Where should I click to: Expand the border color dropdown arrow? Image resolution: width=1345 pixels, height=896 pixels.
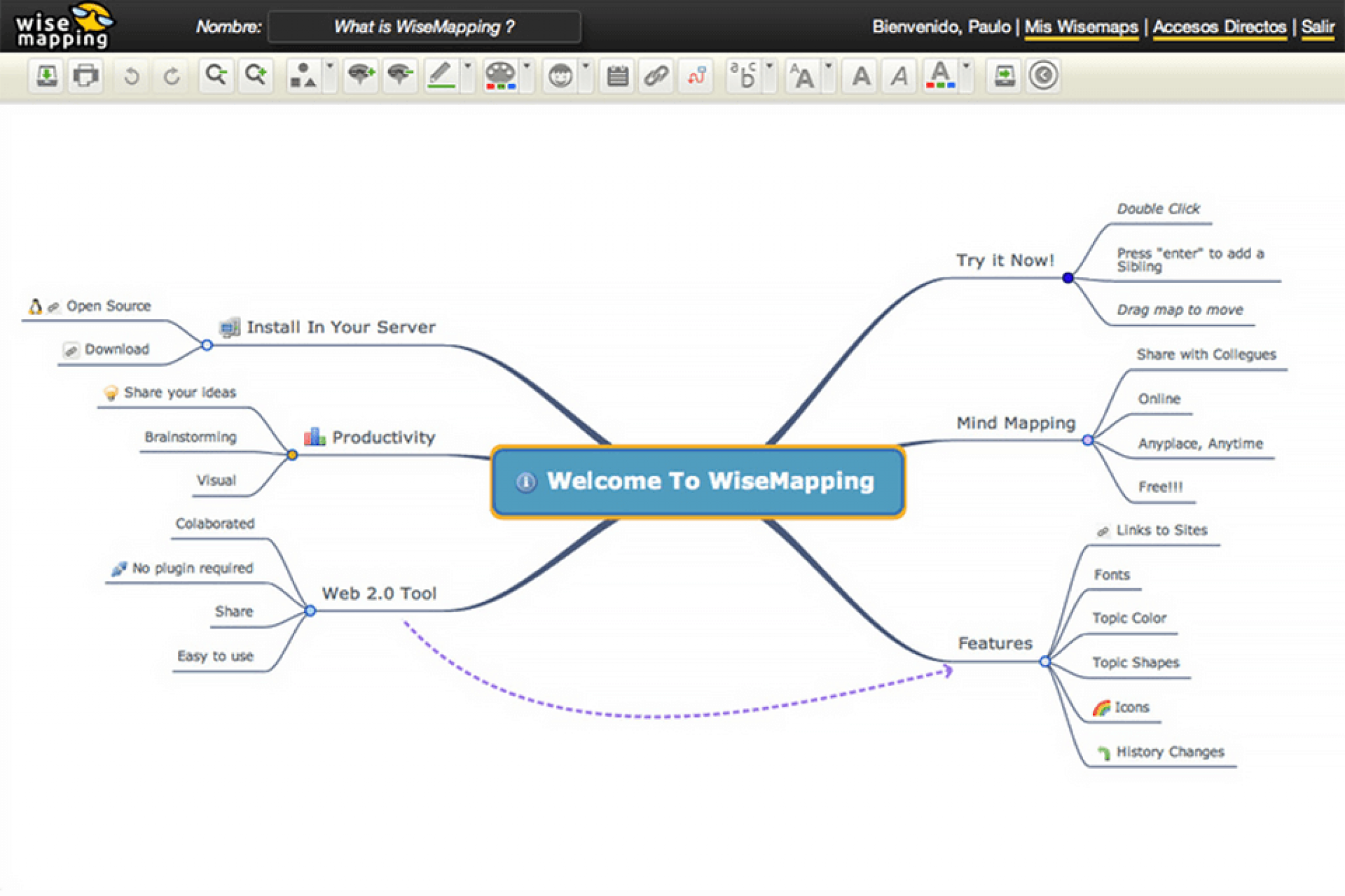[x=468, y=75]
